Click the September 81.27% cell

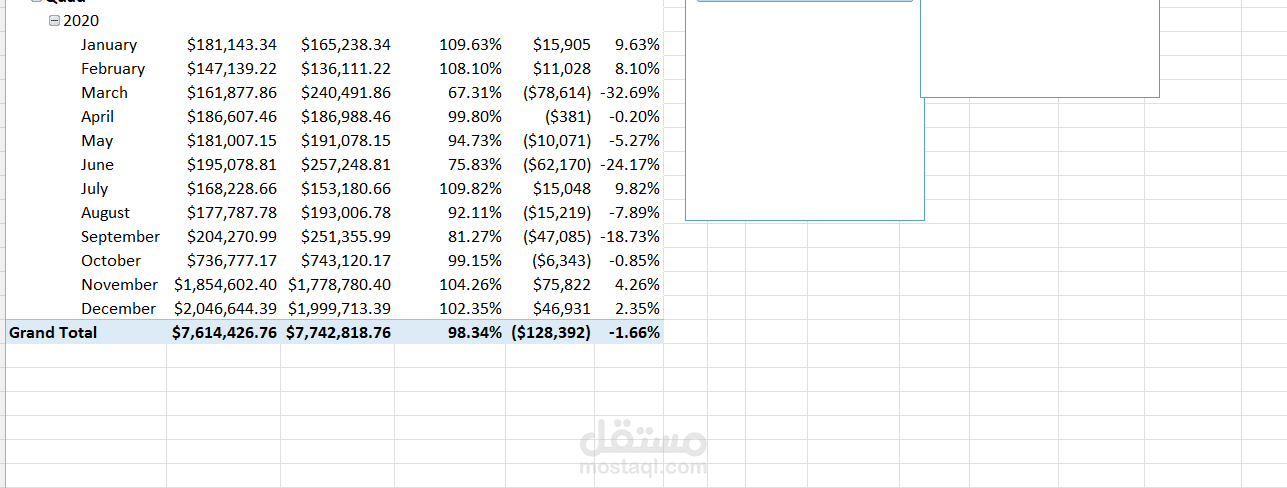pos(475,237)
